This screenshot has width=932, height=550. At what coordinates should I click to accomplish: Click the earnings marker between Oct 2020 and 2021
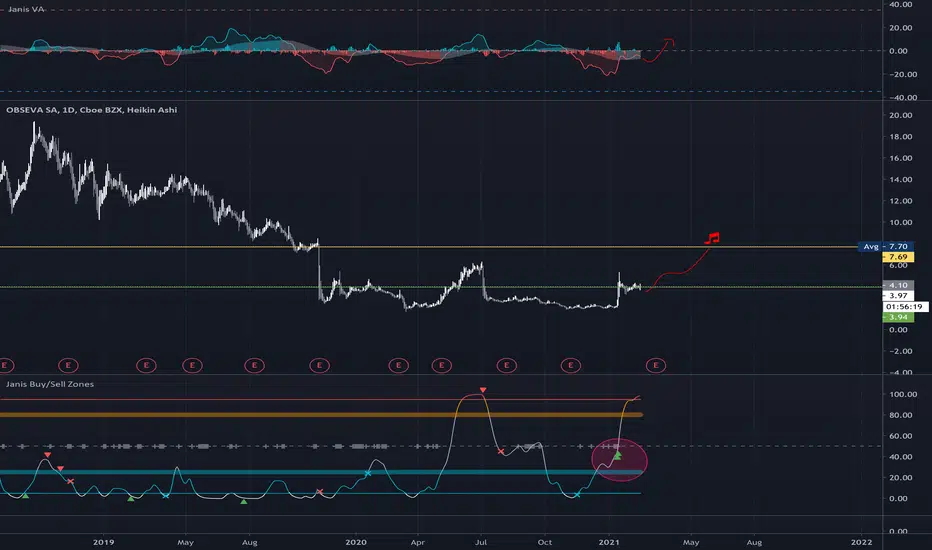point(571,365)
